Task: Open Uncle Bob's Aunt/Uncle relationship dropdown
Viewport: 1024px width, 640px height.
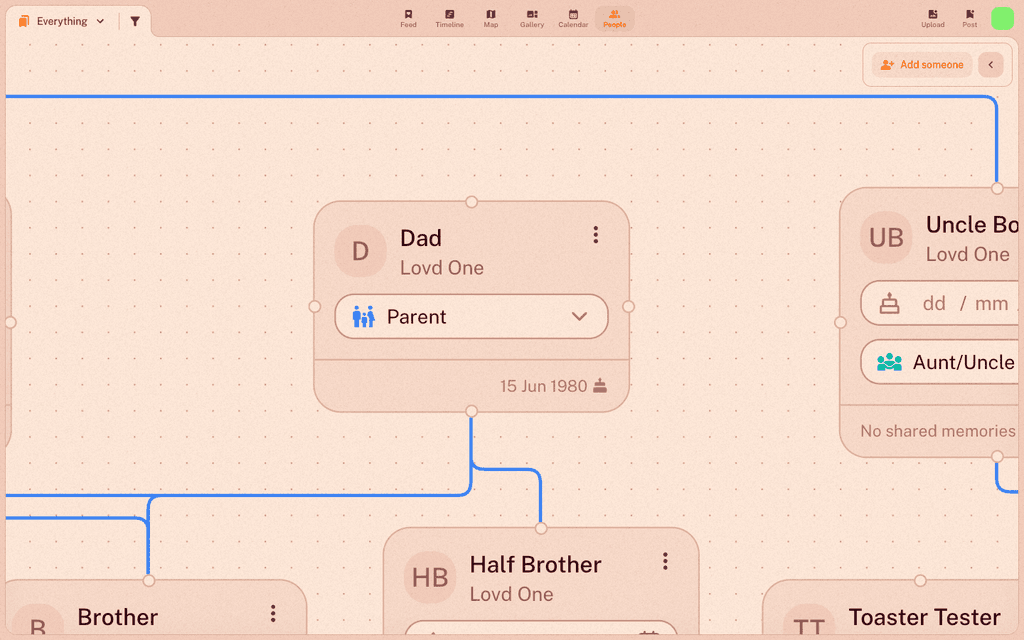Action: [x=942, y=362]
